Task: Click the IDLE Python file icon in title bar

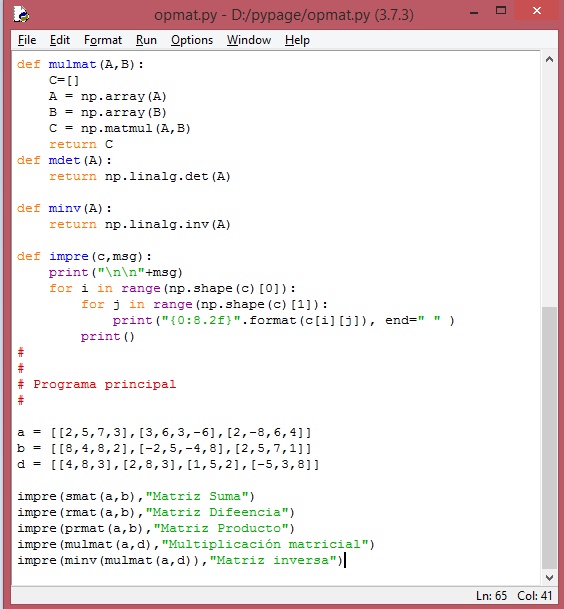Action: tap(21, 14)
